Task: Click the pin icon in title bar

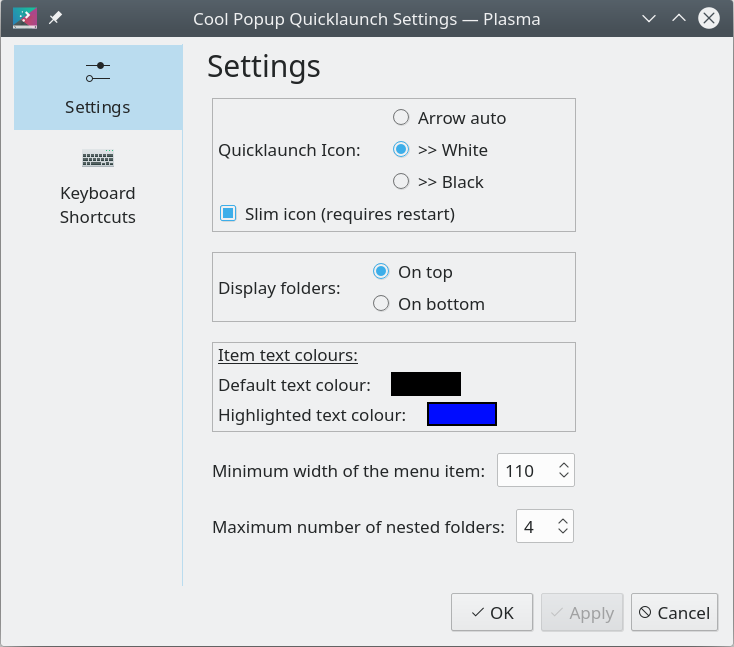Action: pos(55,18)
